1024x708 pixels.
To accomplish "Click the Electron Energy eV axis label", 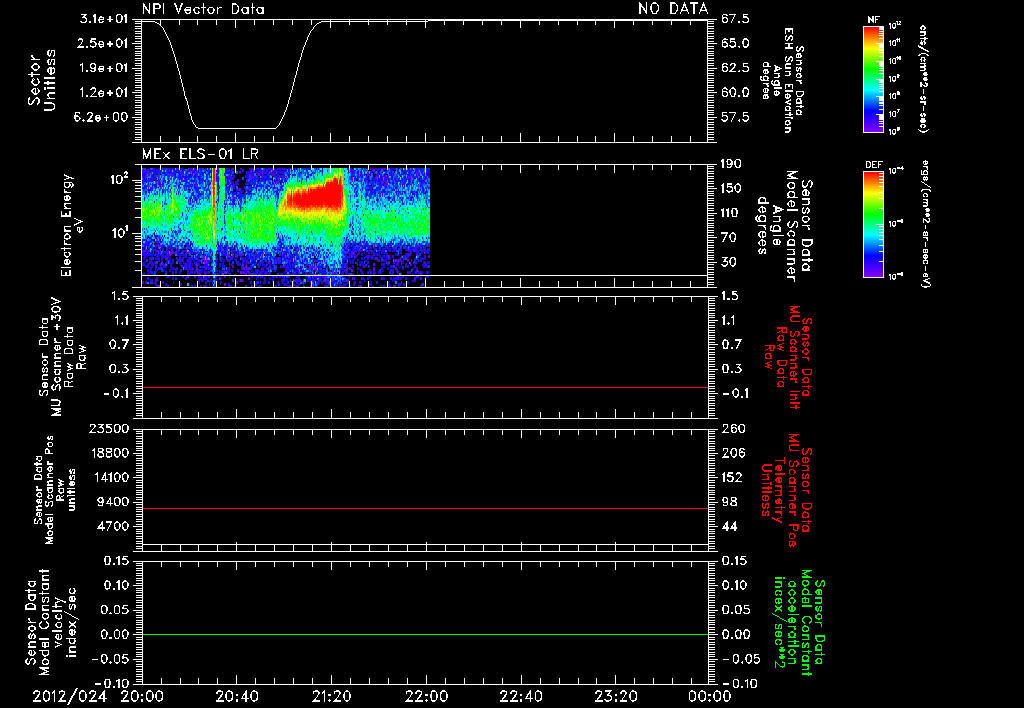I will click(72, 225).
